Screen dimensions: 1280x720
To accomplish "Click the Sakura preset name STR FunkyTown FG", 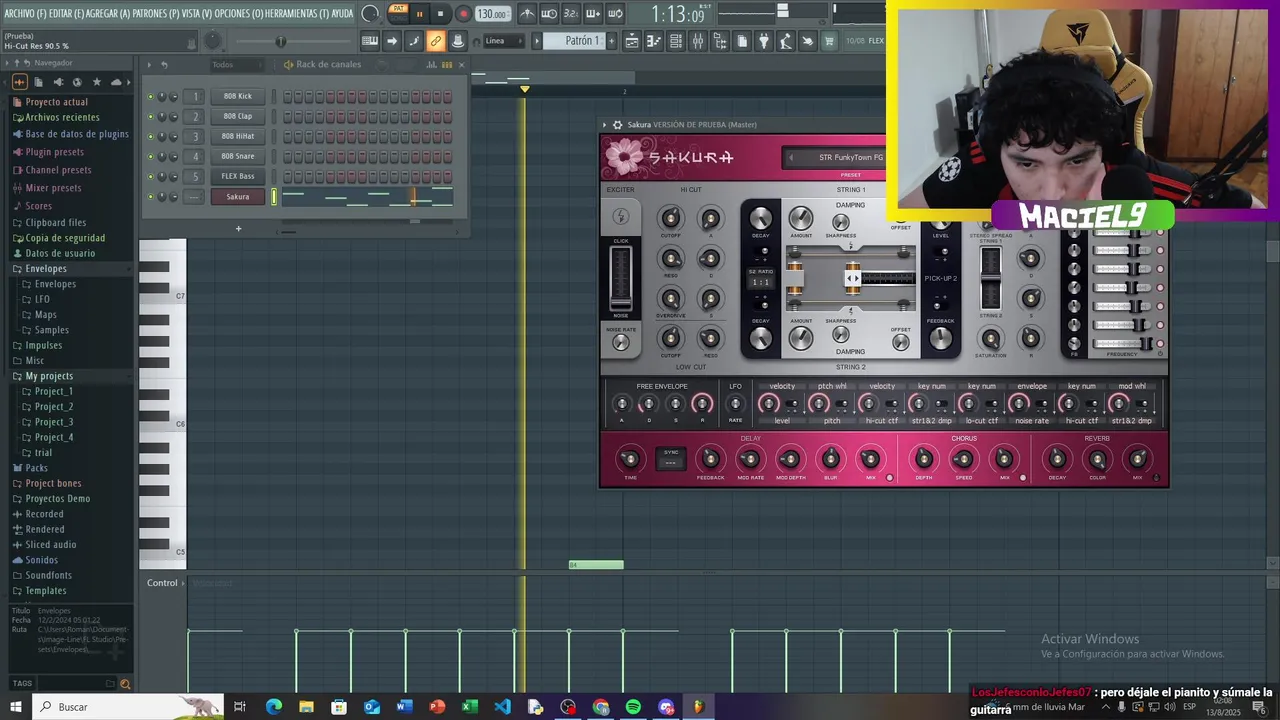I will click(851, 157).
